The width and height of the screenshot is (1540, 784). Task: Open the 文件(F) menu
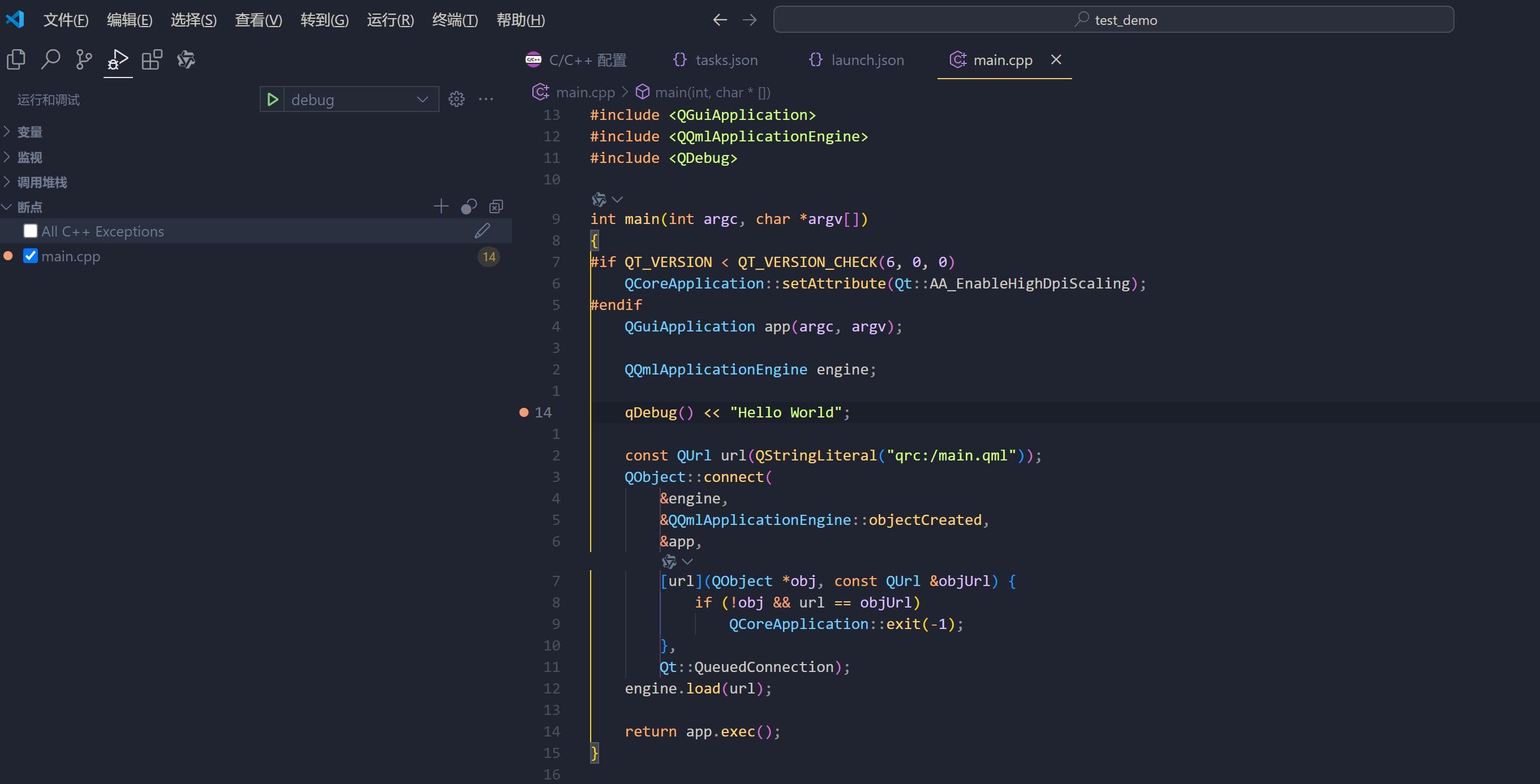click(x=66, y=20)
